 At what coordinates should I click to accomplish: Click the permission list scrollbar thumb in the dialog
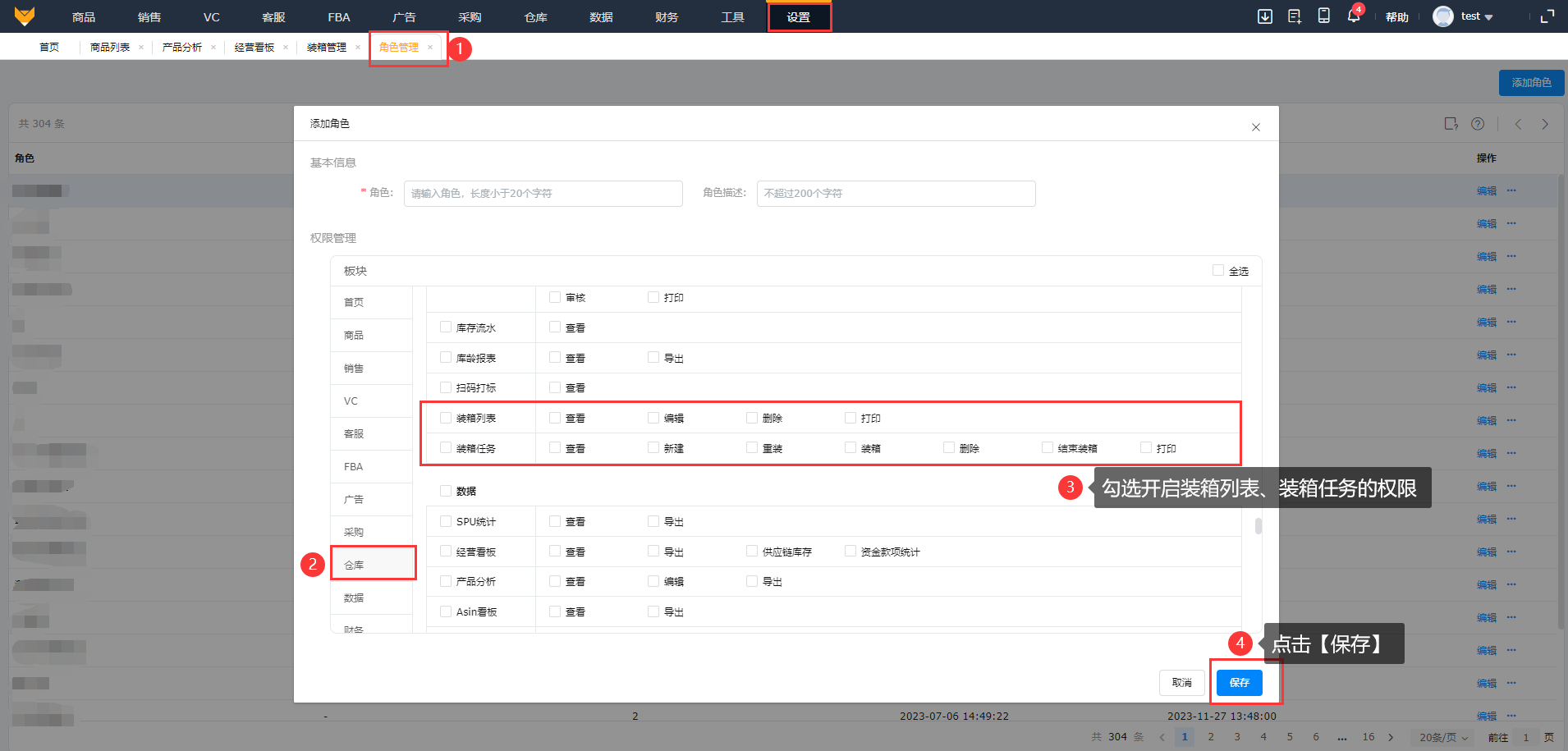tap(1259, 526)
